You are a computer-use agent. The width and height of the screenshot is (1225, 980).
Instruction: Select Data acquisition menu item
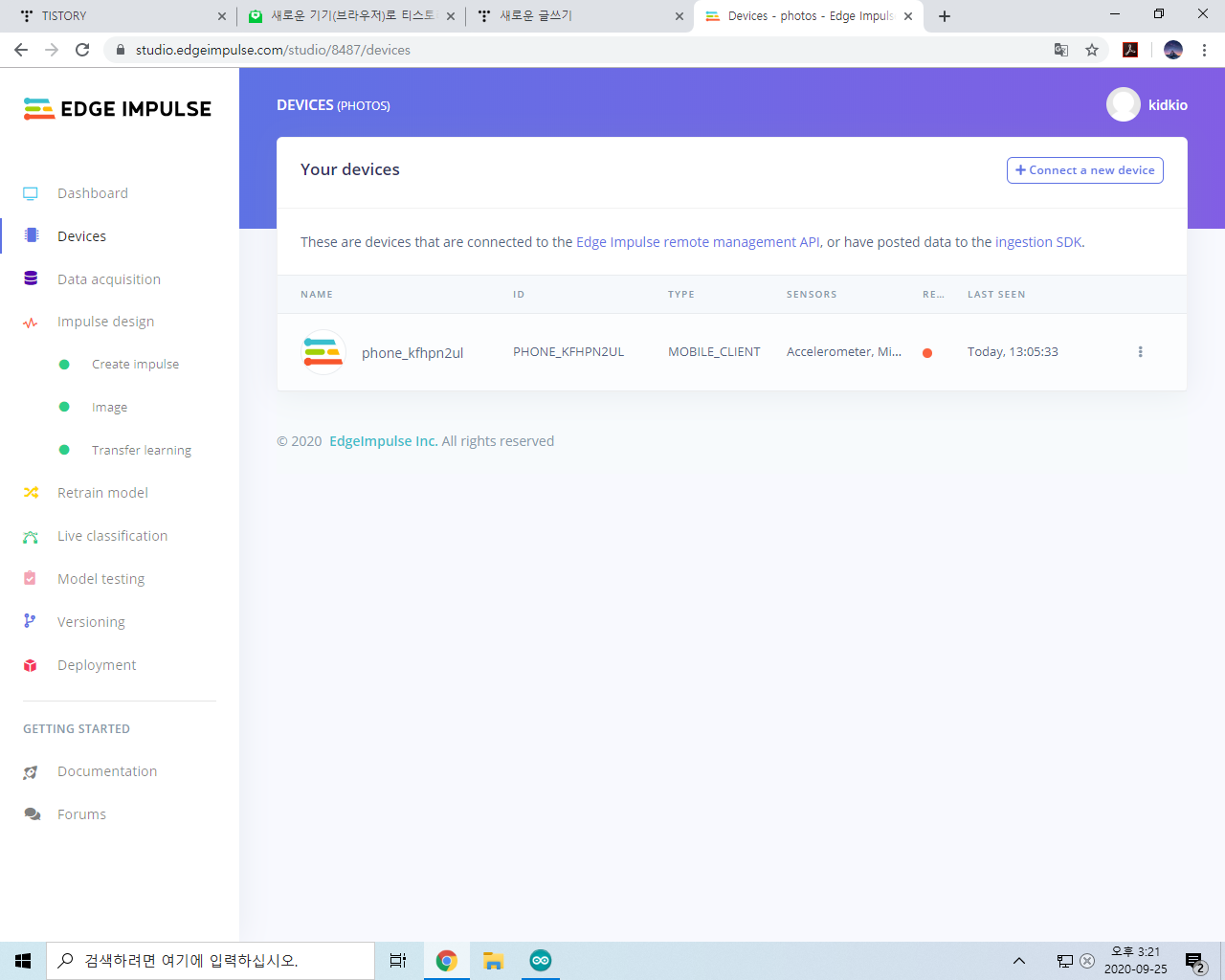pos(109,279)
